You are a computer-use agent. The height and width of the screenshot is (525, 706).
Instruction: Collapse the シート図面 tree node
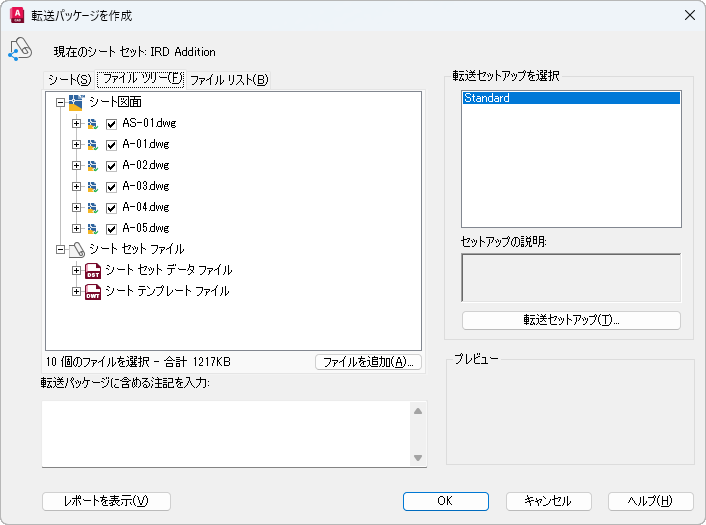pyautogui.click(x=60, y=102)
